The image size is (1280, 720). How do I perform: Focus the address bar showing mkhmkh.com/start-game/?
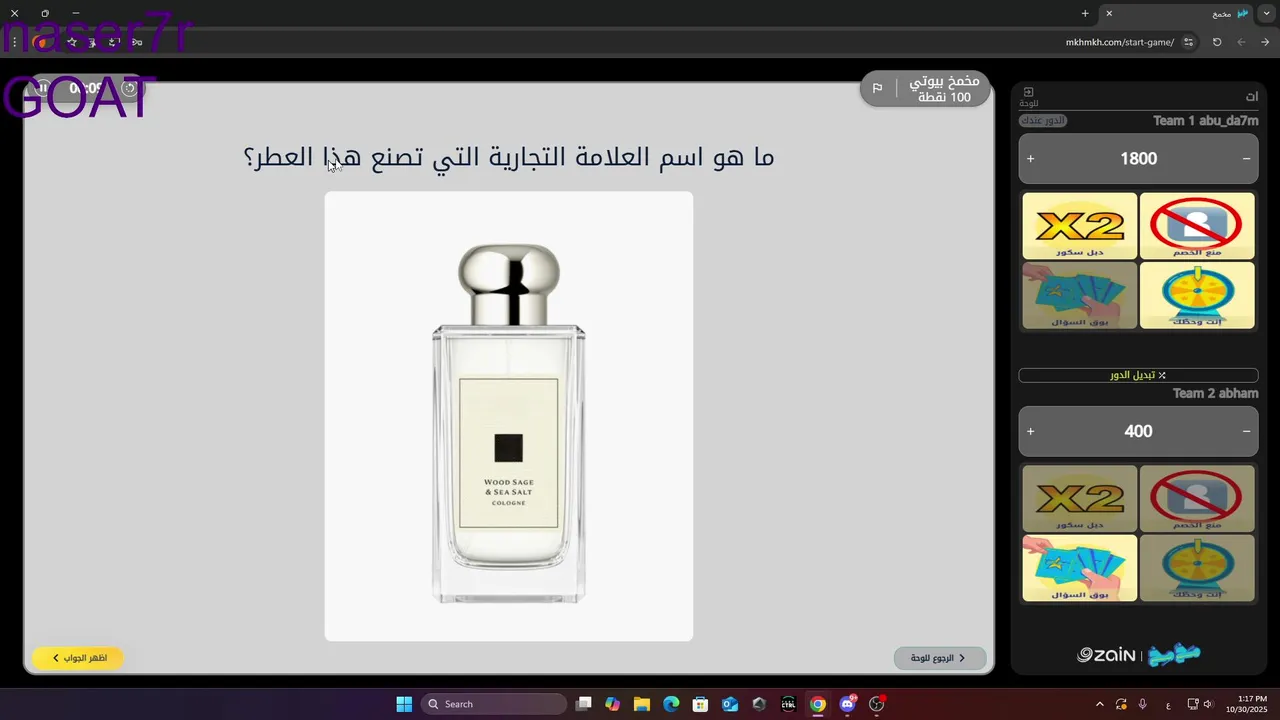click(1120, 42)
